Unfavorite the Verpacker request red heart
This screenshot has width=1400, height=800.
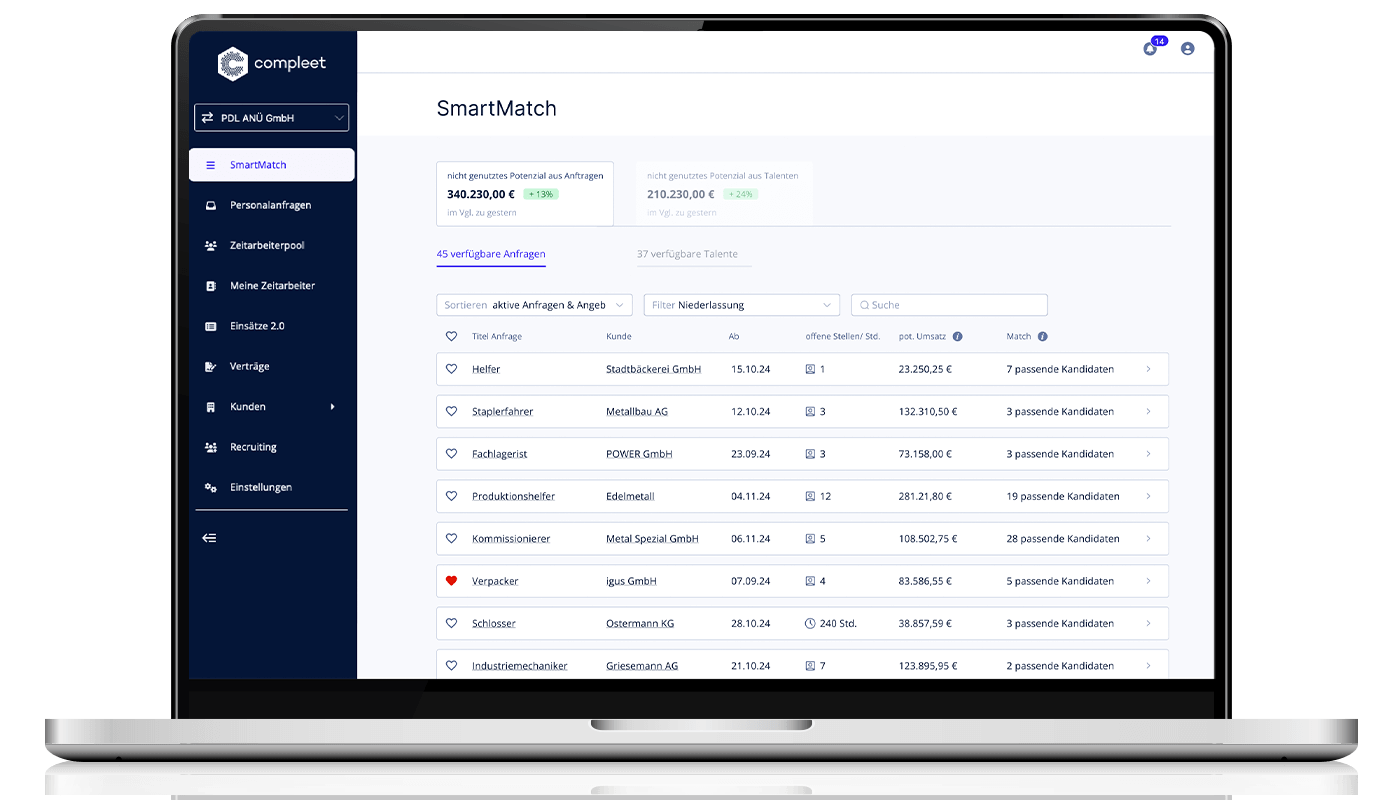[451, 581]
